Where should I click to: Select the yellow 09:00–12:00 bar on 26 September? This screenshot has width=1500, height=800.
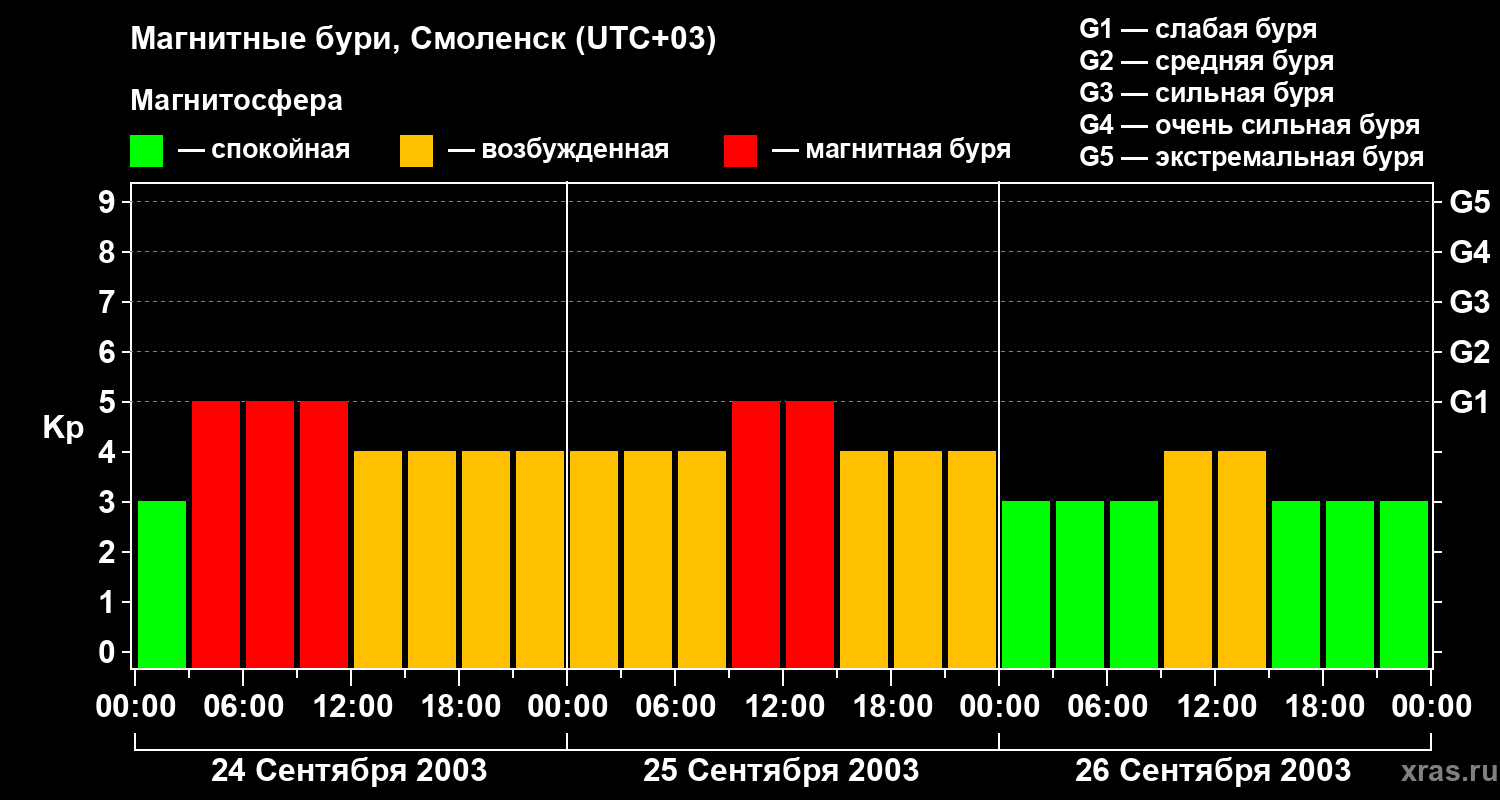(x=1188, y=560)
